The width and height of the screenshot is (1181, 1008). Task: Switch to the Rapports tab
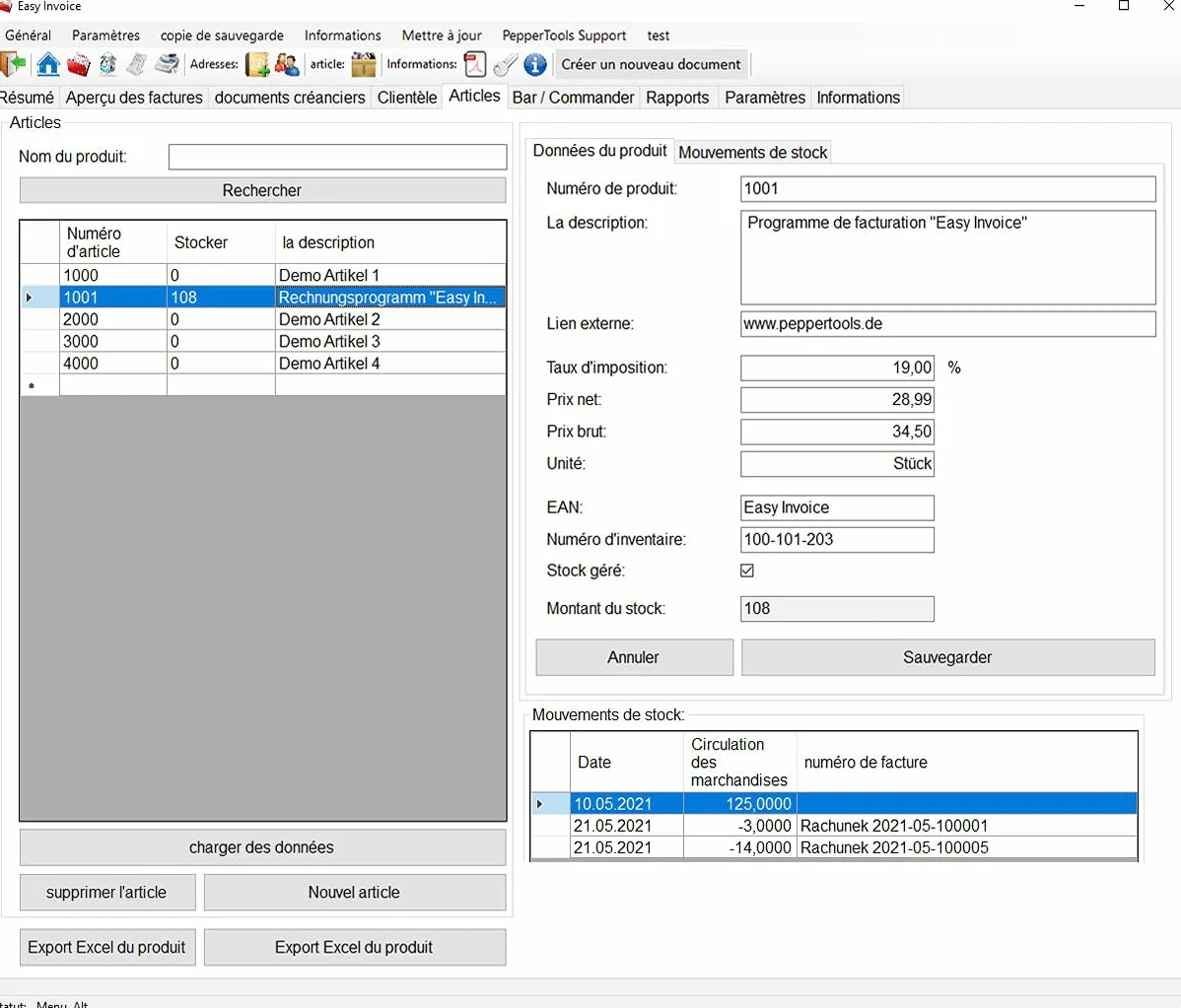click(678, 98)
